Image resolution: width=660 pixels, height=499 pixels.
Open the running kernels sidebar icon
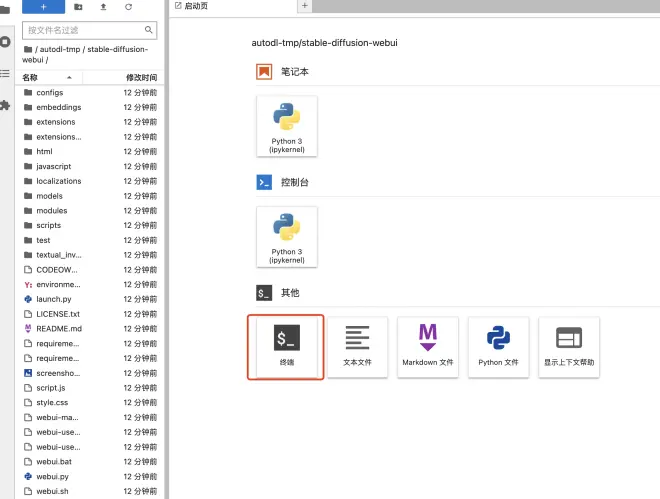[5, 42]
